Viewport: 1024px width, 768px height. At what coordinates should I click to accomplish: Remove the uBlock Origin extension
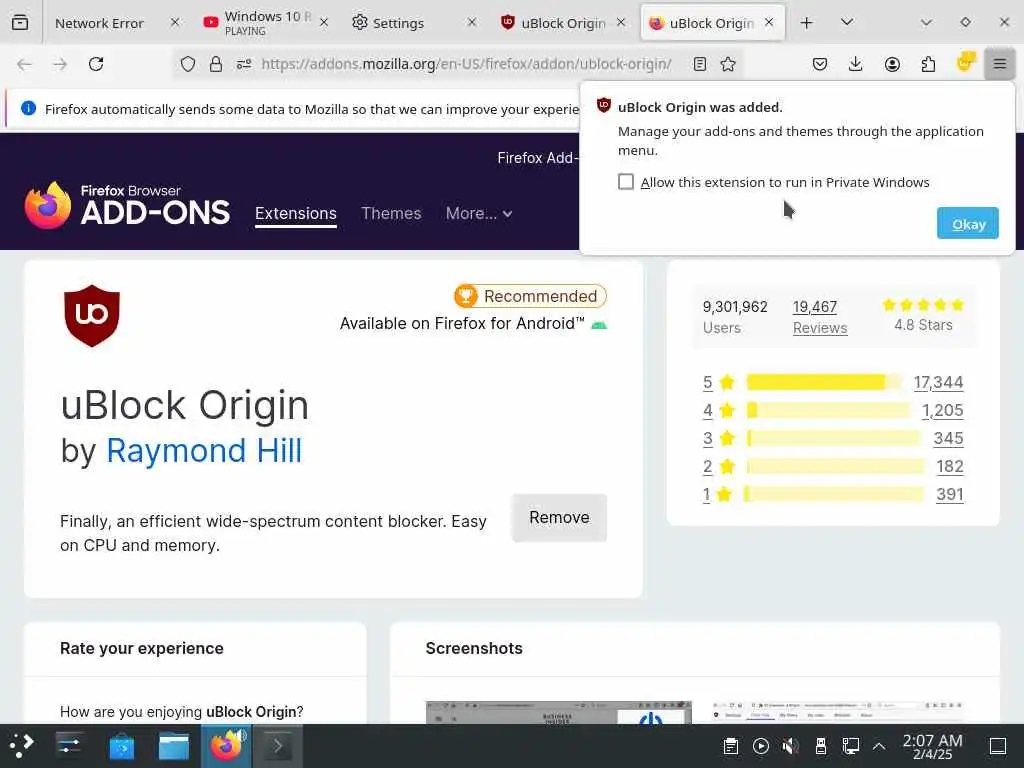pyautogui.click(x=559, y=517)
